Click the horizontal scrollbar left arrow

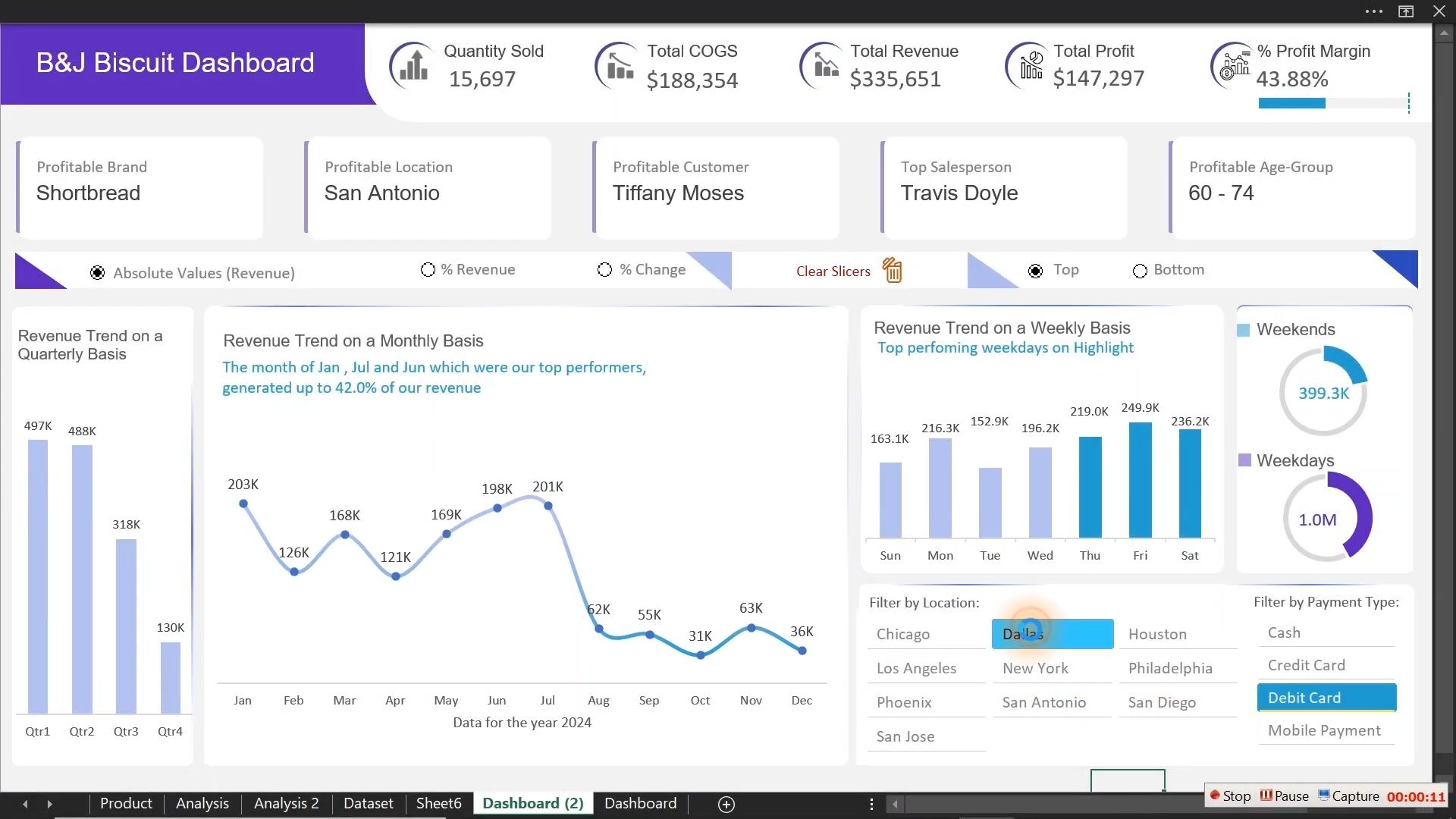tap(895, 804)
